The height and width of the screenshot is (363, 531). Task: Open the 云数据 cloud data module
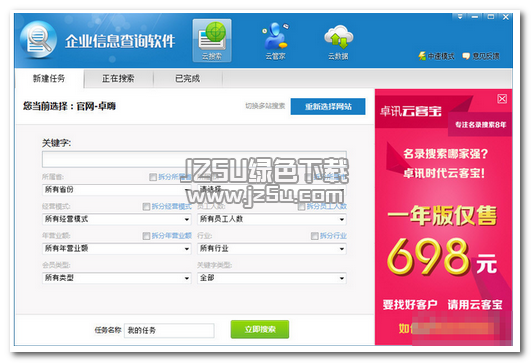338,42
